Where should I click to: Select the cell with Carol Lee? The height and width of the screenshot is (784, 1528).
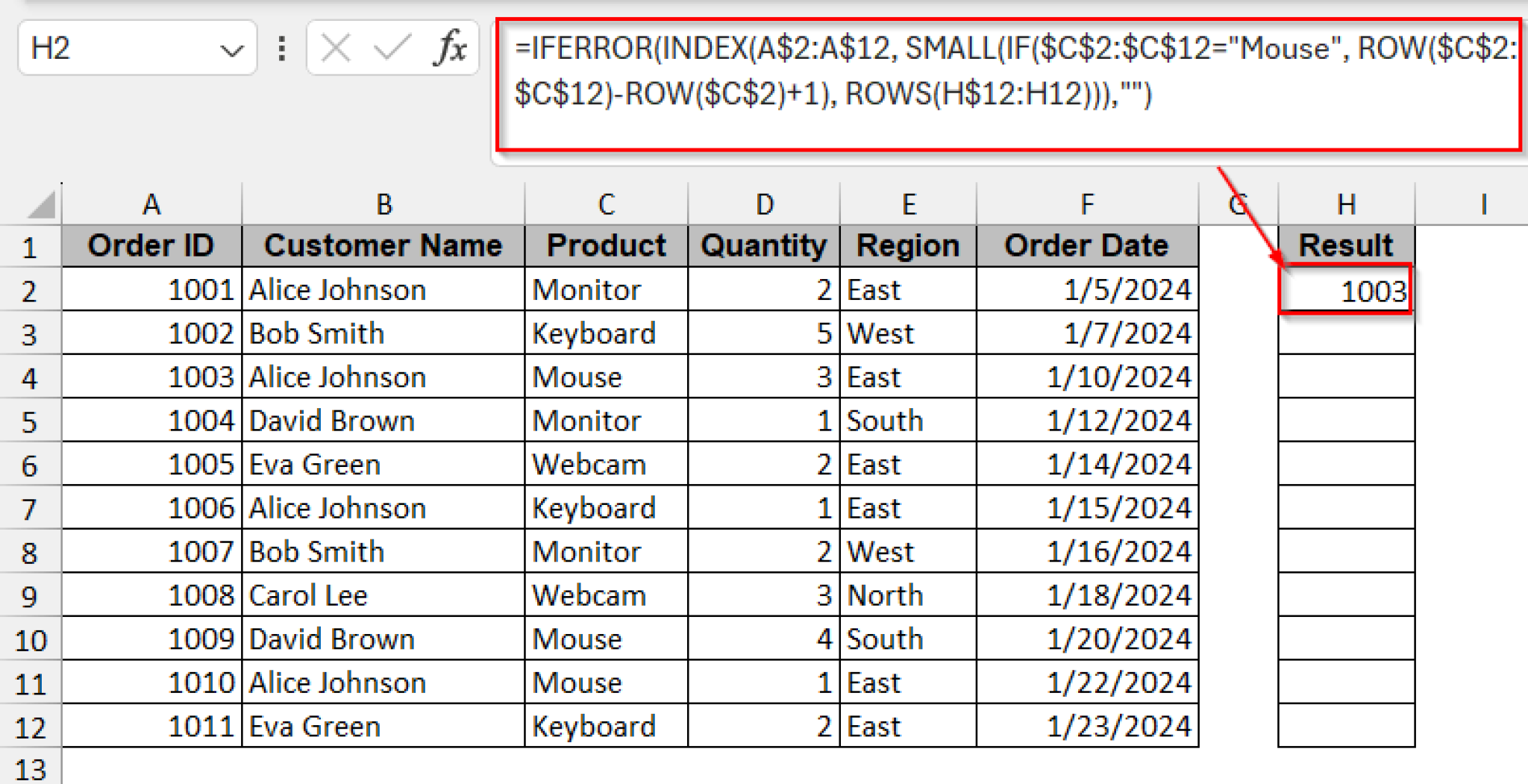[x=383, y=595]
